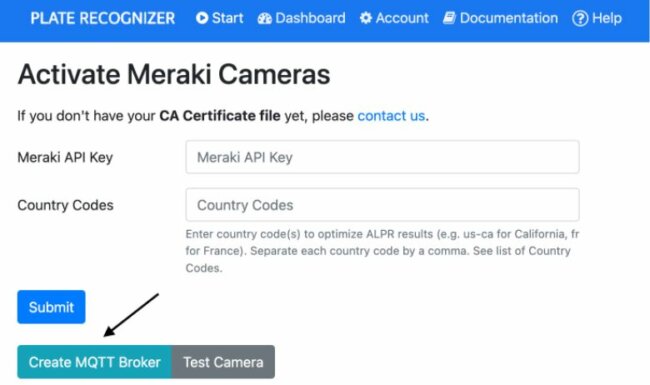The width and height of the screenshot is (650, 385).
Task: Click the Test Camera button
Action: 223,362
